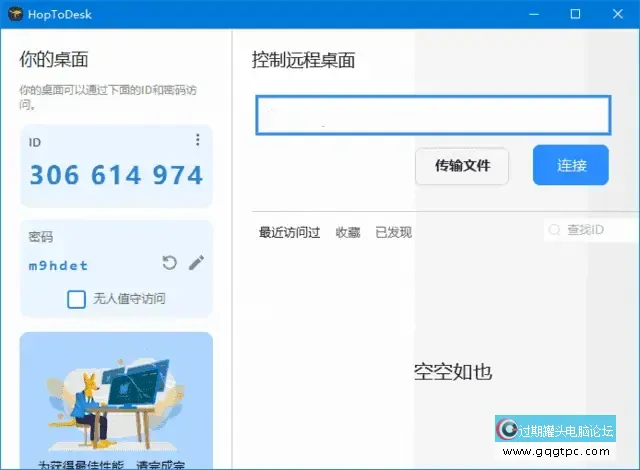640x470 pixels.
Task: Click the kangaroo at desk illustration
Action: (116, 402)
